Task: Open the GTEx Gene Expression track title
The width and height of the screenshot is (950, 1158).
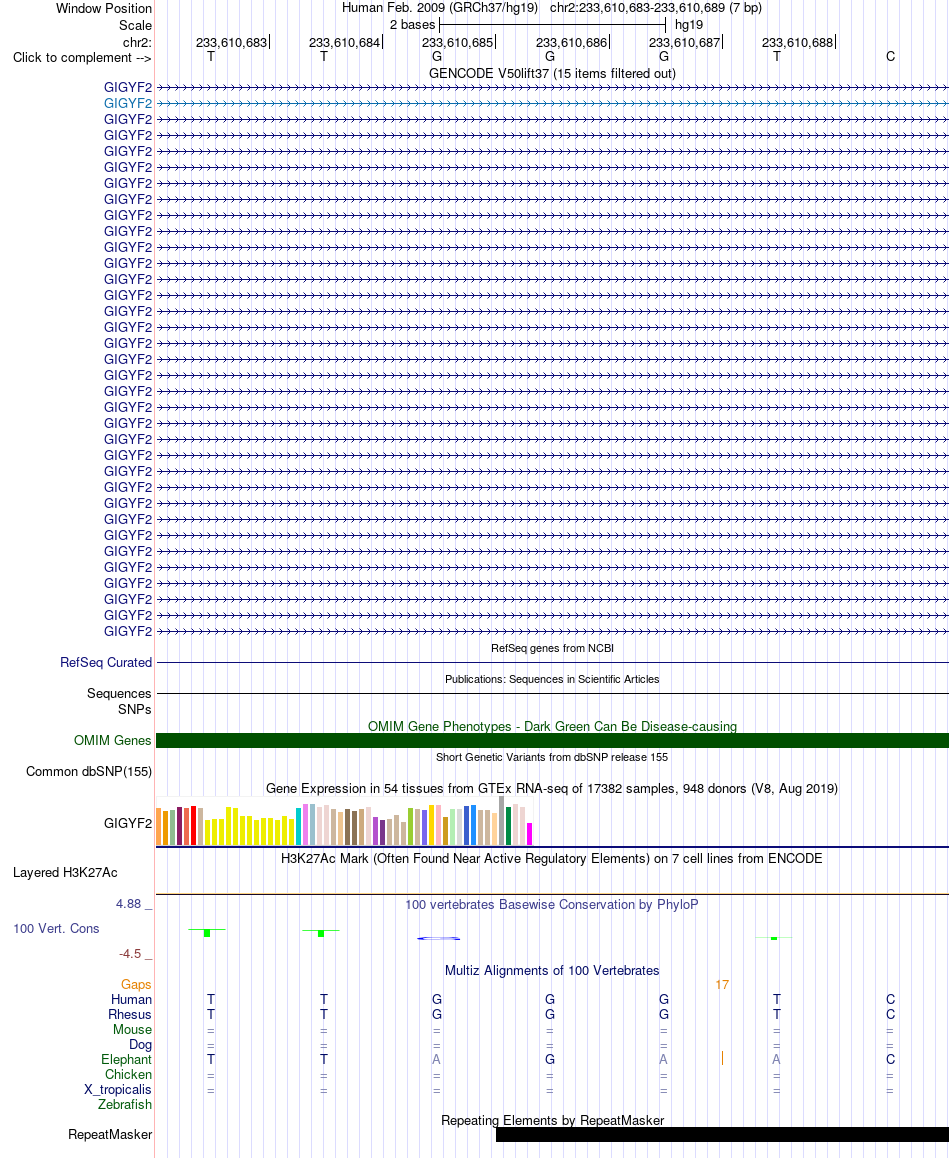Action: tap(552, 788)
